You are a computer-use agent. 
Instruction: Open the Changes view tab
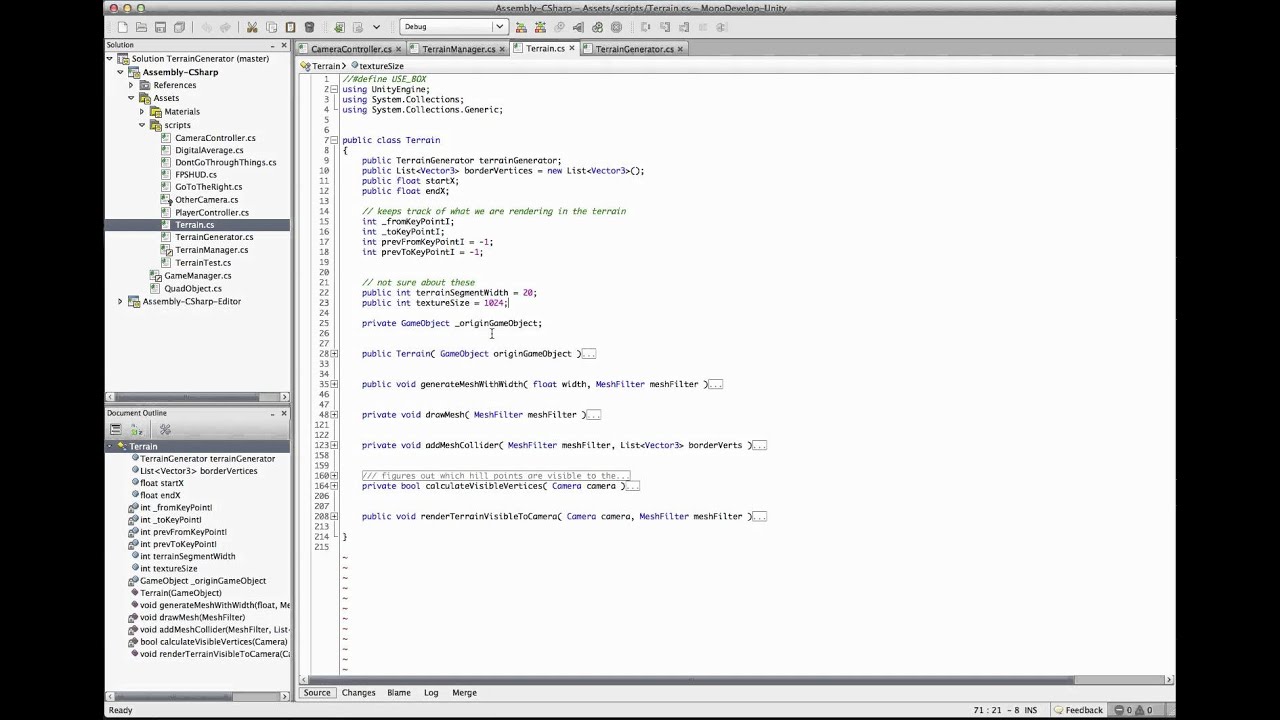coord(358,692)
